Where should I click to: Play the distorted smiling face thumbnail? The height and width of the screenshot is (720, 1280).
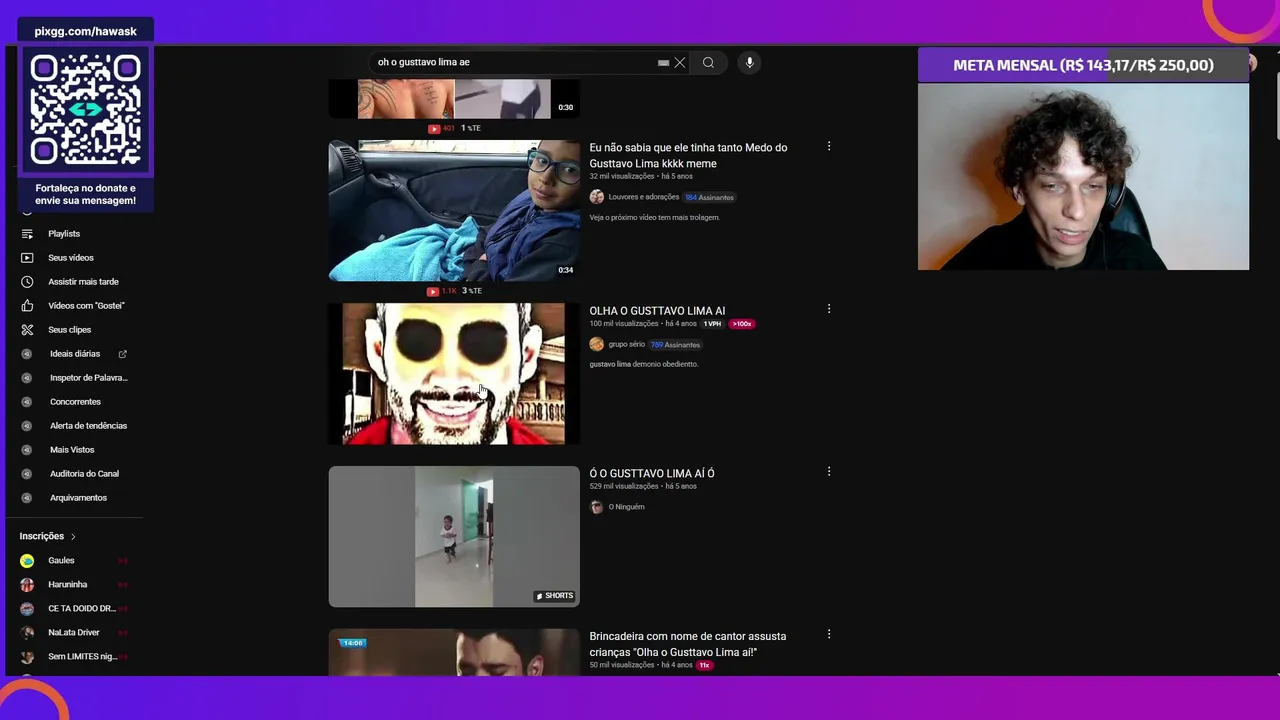(454, 374)
